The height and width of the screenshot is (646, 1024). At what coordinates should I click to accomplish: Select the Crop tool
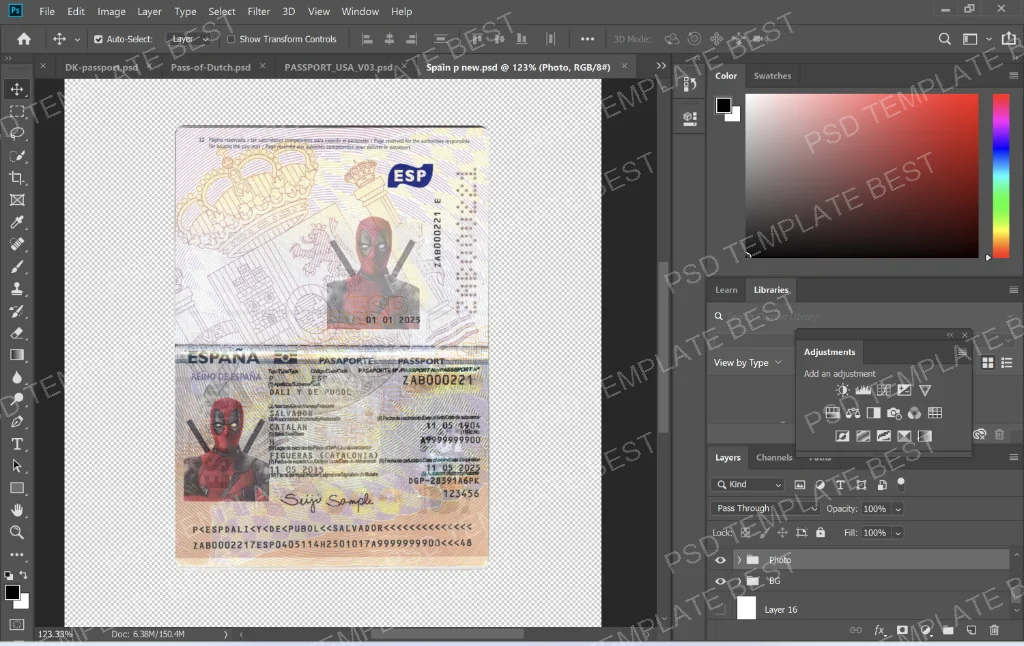click(17, 178)
